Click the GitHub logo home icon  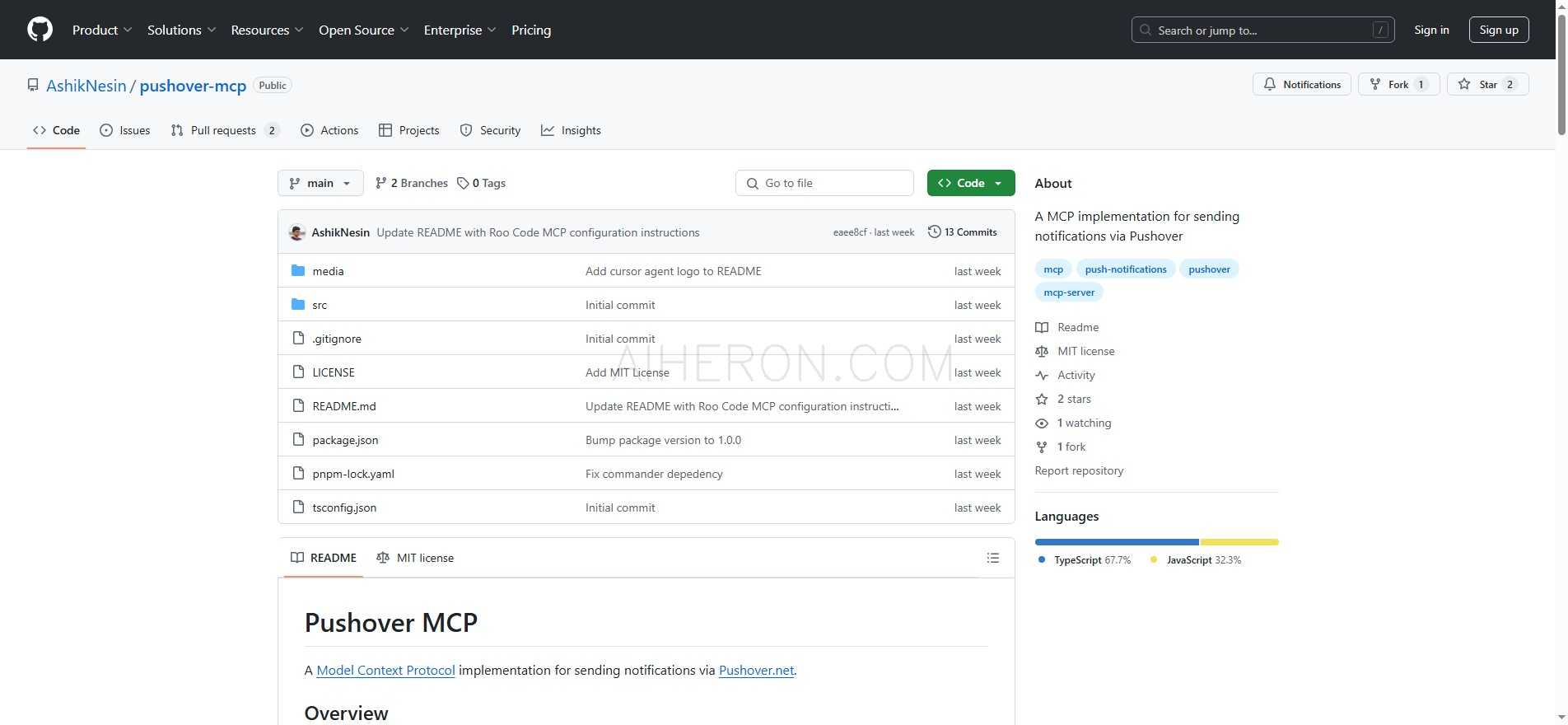coord(40,30)
